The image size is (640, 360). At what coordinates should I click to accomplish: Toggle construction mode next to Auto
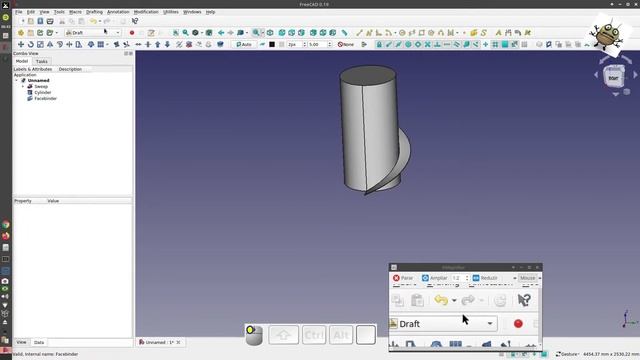(262, 44)
